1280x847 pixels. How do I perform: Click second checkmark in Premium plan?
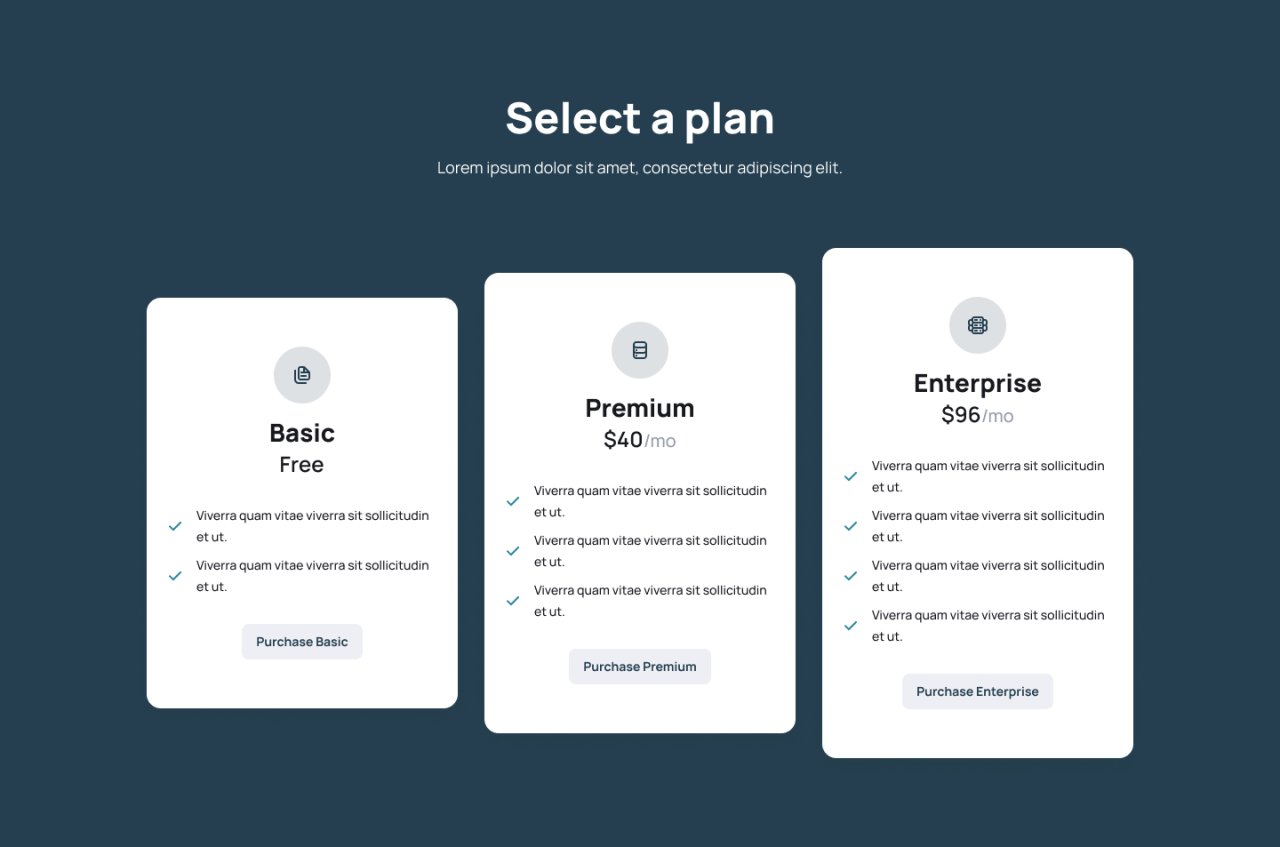513,551
